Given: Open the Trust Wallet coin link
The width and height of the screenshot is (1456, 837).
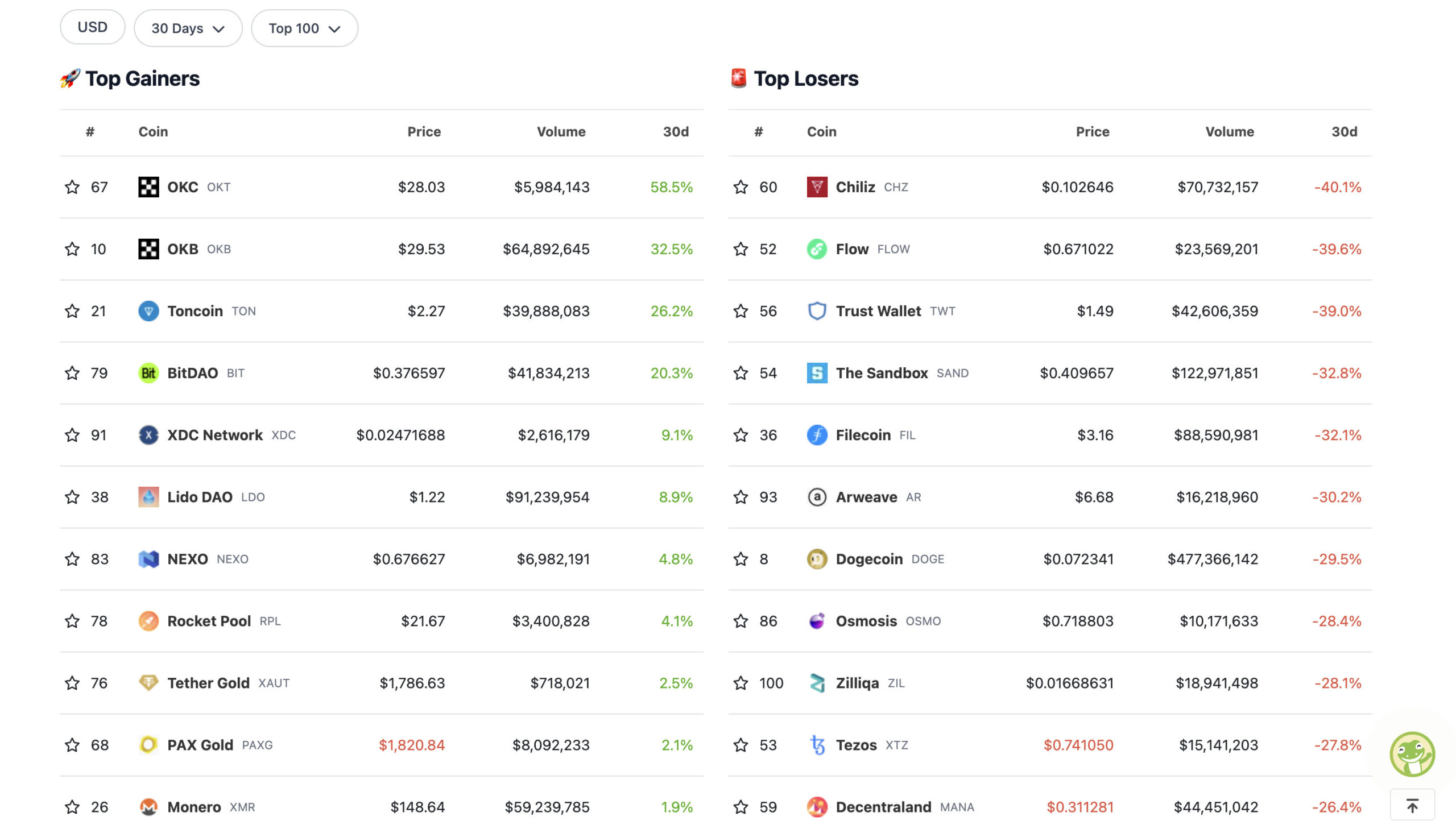Looking at the screenshot, I should [878, 311].
